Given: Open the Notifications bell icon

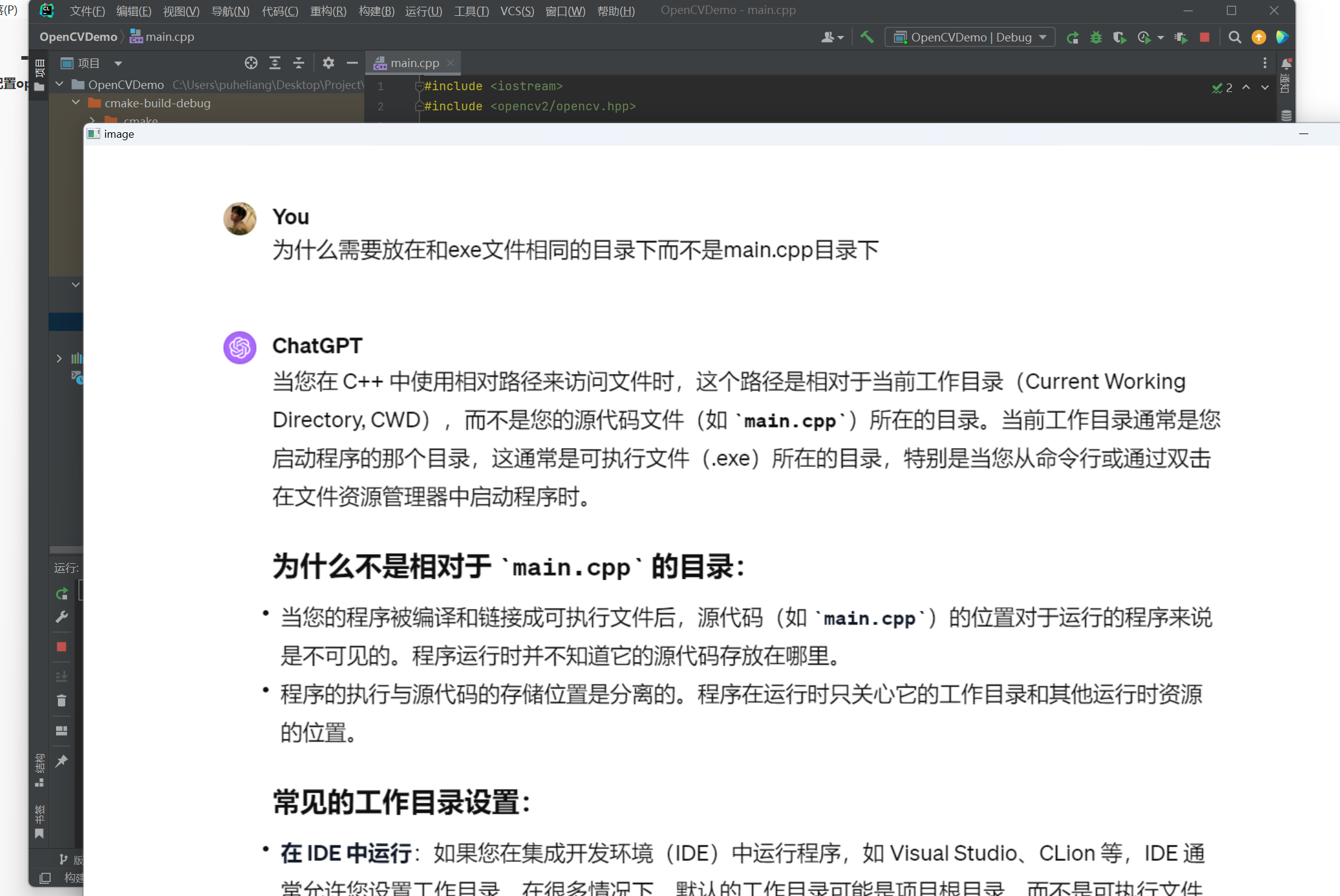Looking at the screenshot, I should pos(1286,63).
